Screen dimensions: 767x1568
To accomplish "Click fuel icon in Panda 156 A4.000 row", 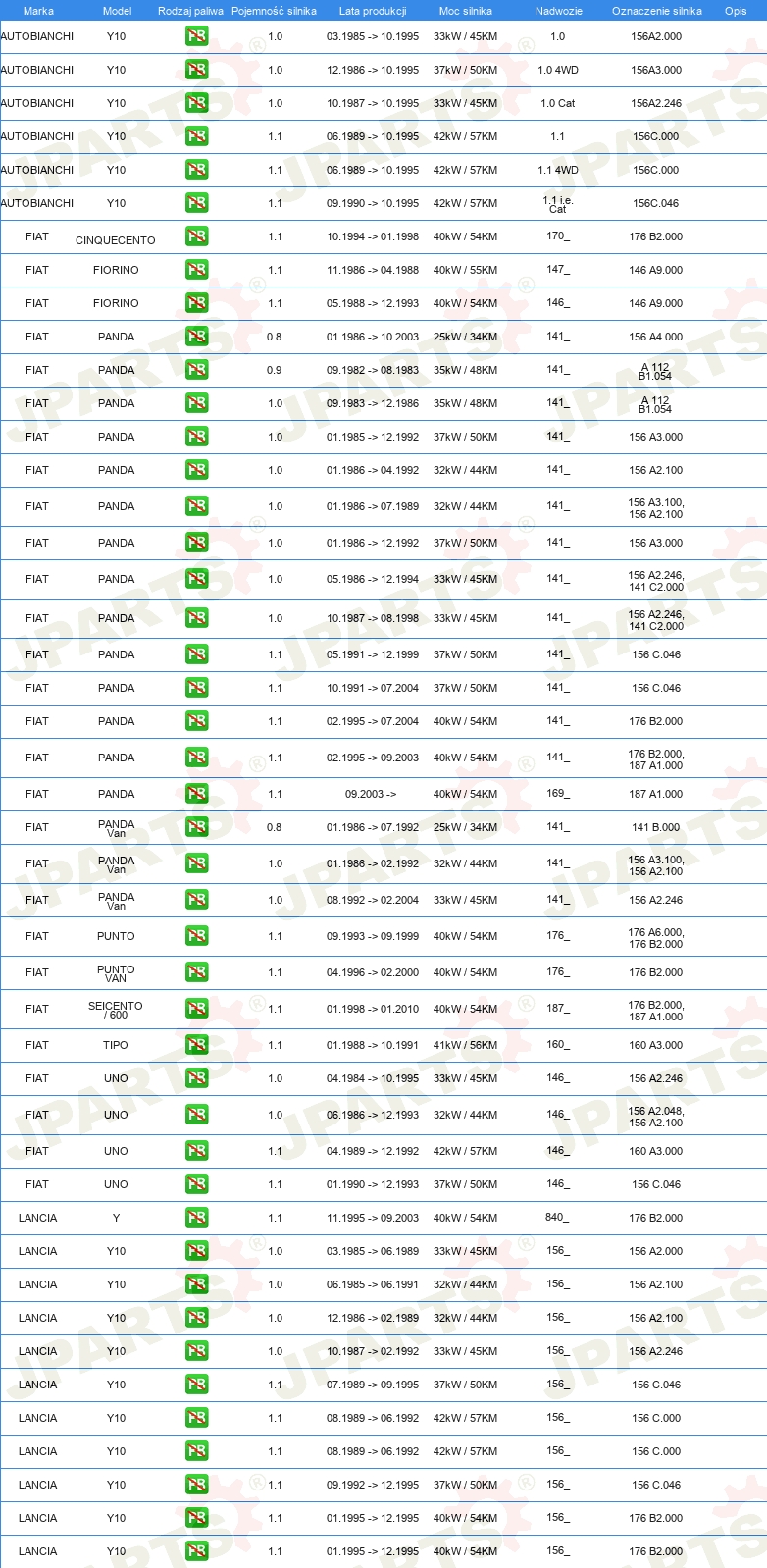I will (197, 337).
